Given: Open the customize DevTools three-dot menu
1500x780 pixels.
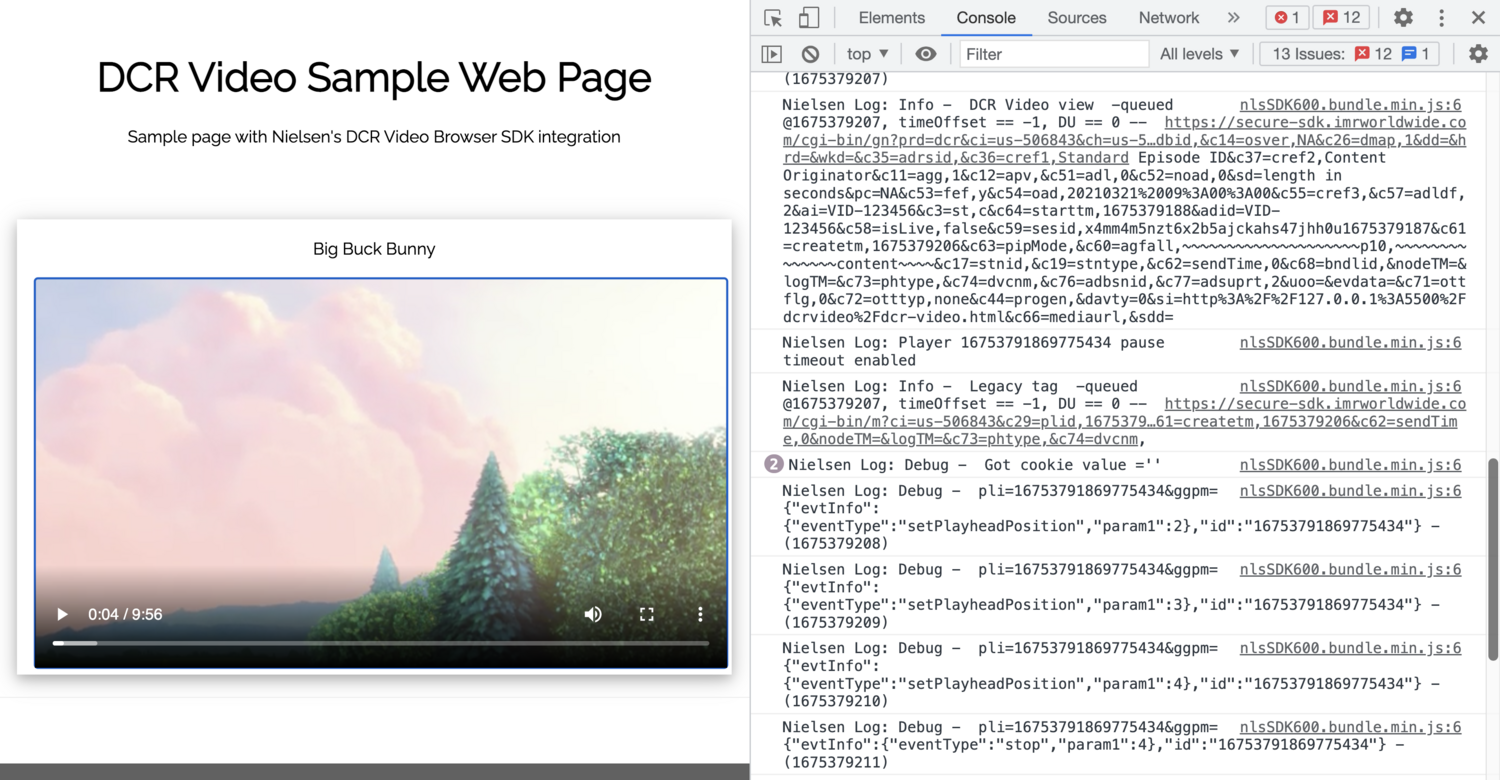Looking at the screenshot, I should click(1441, 17).
